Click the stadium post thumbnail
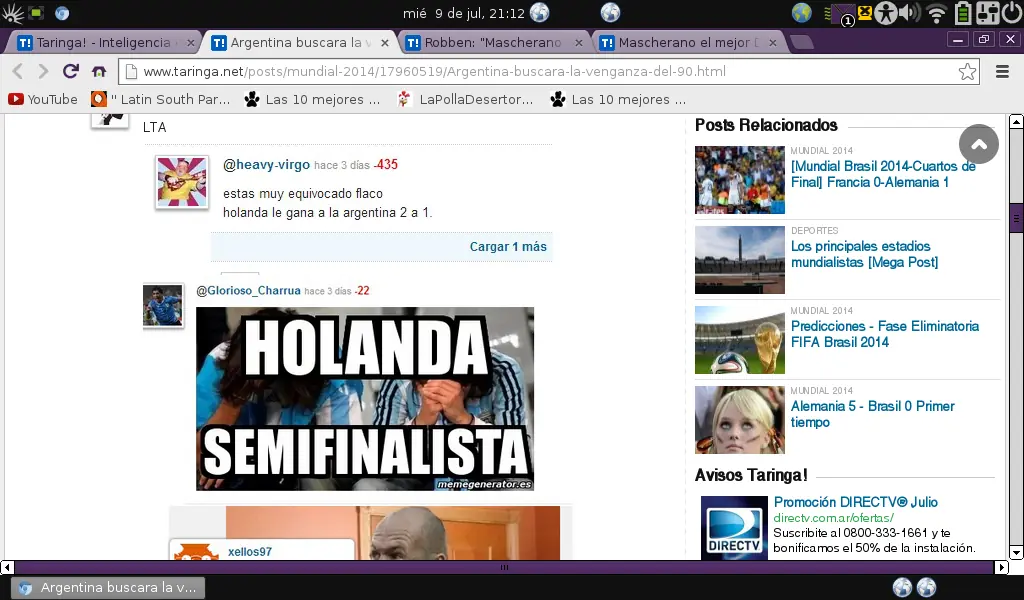The image size is (1024, 600). (739, 260)
